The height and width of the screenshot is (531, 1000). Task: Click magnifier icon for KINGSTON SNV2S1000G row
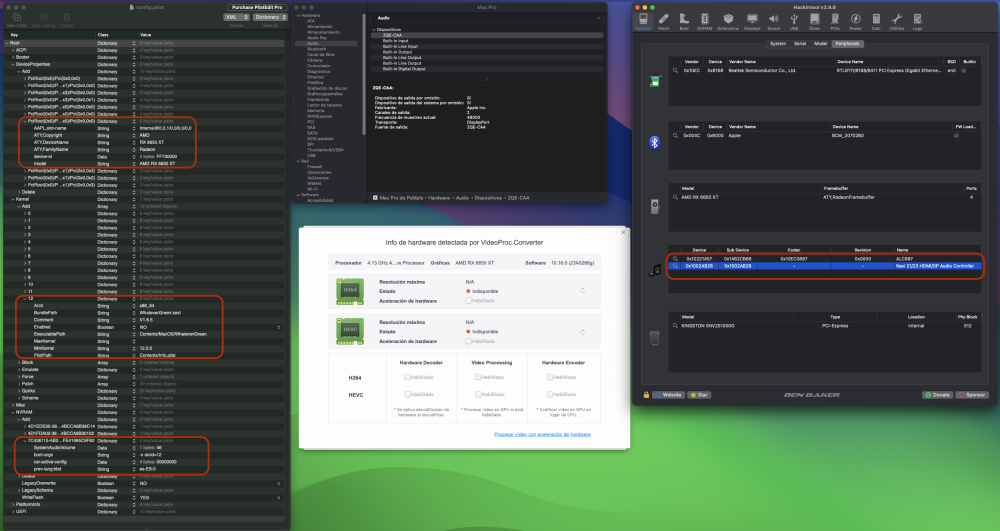click(x=675, y=325)
